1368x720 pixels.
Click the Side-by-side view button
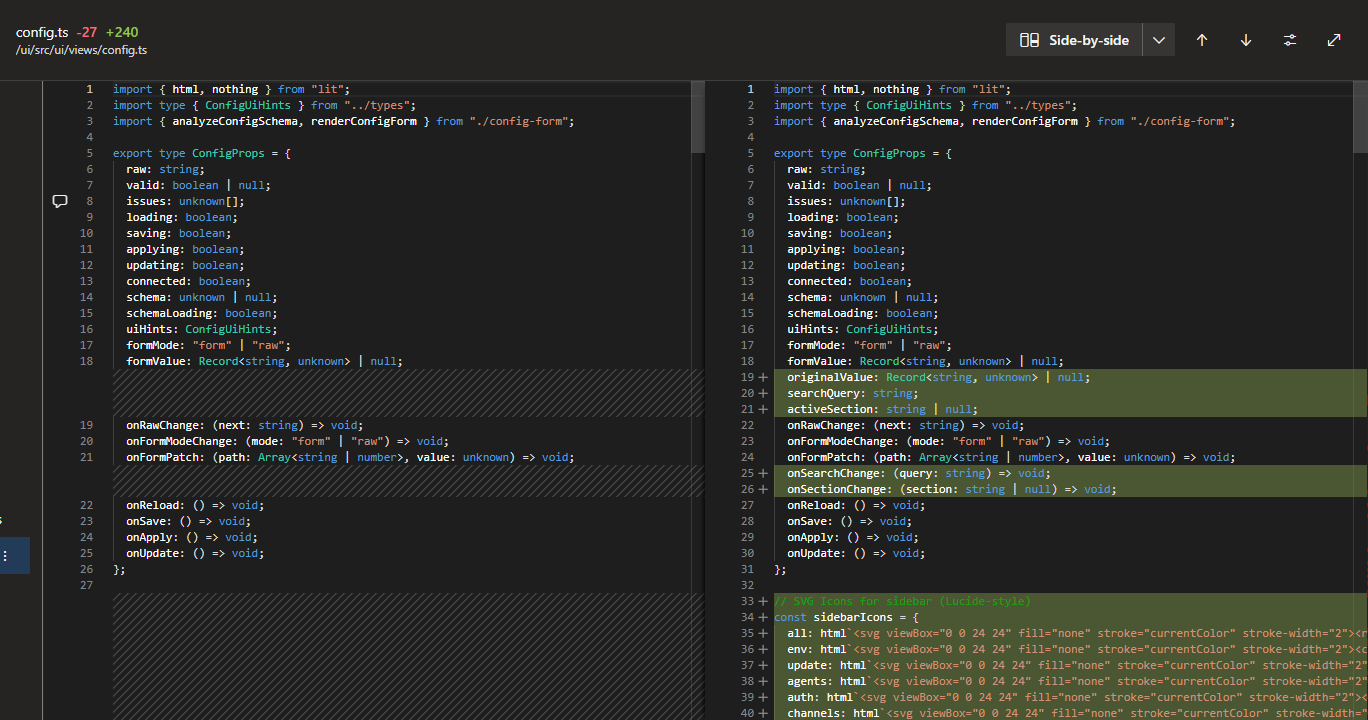point(1074,40)
